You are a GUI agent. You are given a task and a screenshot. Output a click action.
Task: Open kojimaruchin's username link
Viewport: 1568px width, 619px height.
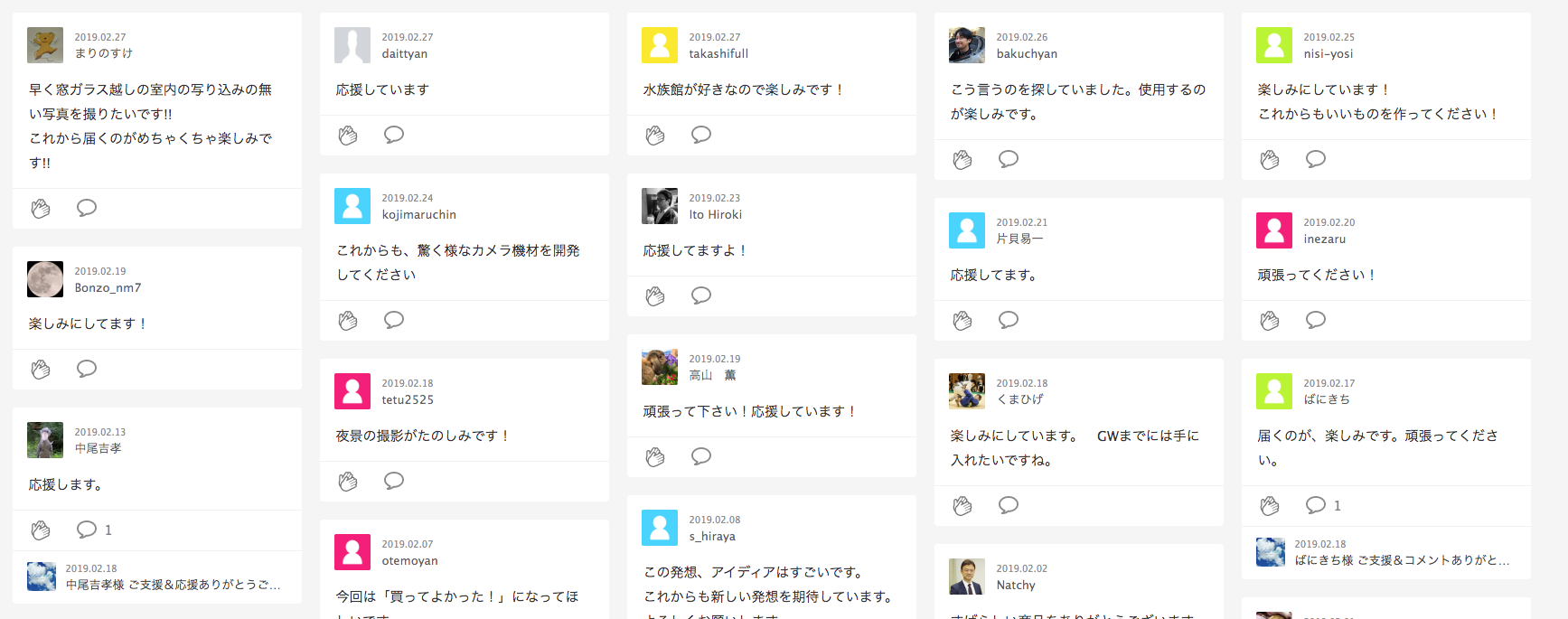click(x=418, y=215)
